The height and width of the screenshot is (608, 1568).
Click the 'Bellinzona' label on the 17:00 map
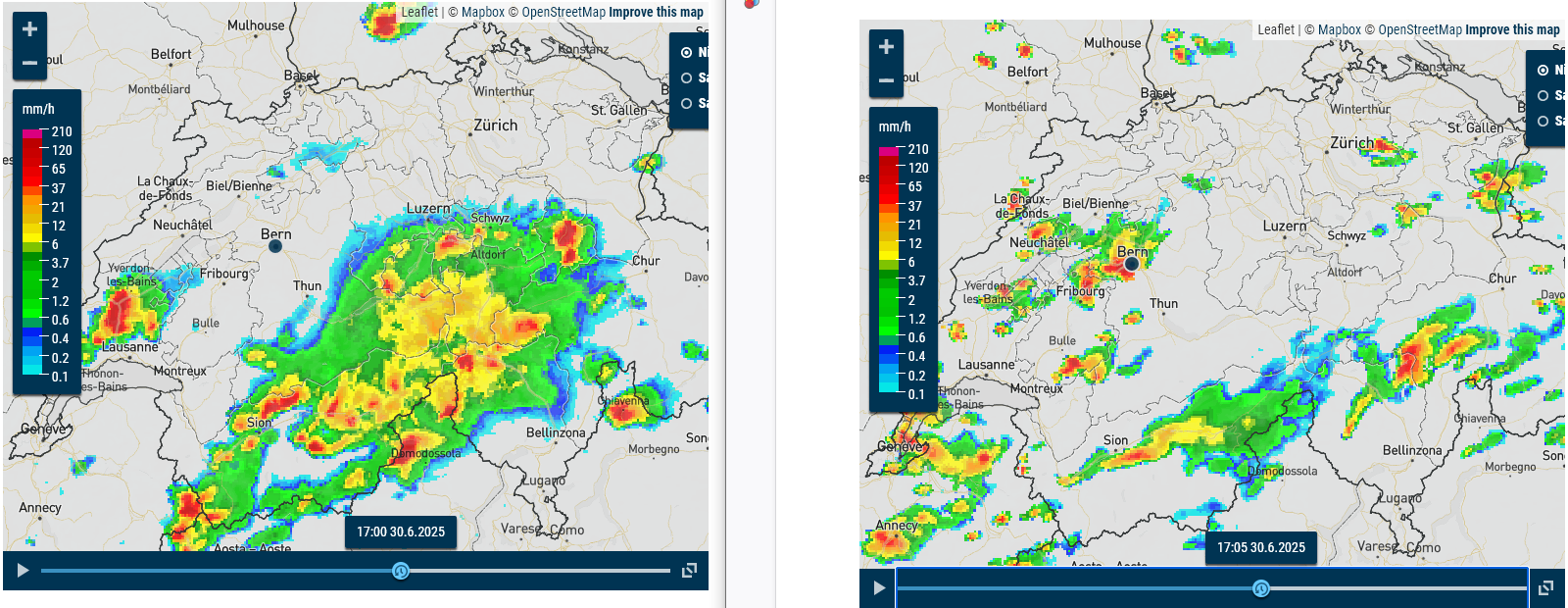coord(556,432)
